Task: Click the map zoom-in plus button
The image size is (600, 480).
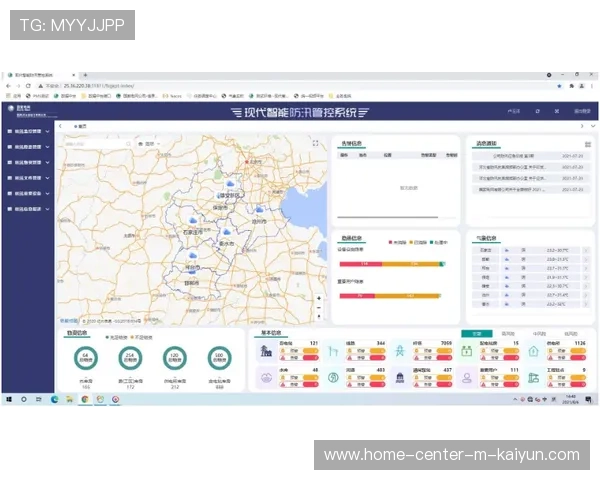Action: 318,298
